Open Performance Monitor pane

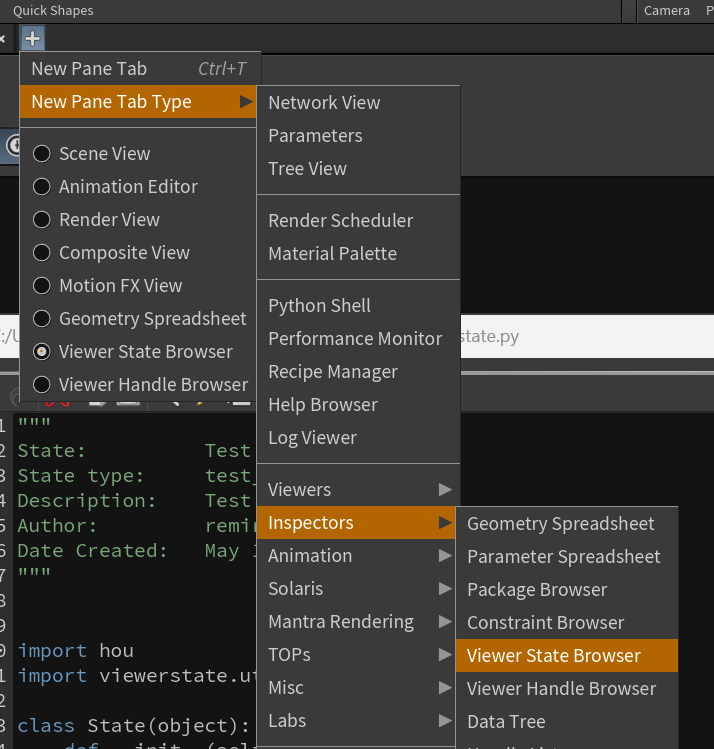point(358,339)
